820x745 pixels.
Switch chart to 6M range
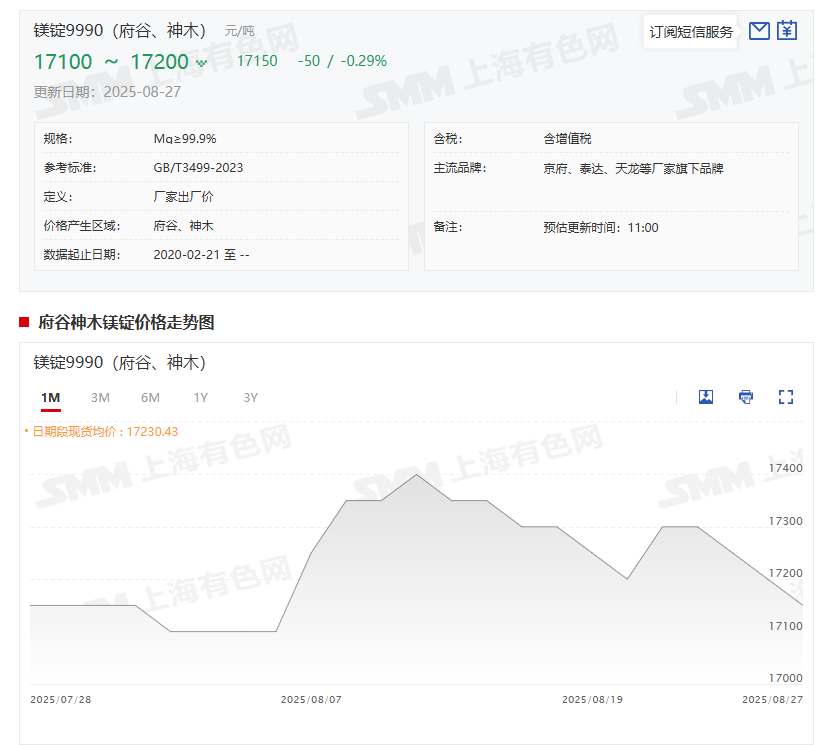point(150,398)
